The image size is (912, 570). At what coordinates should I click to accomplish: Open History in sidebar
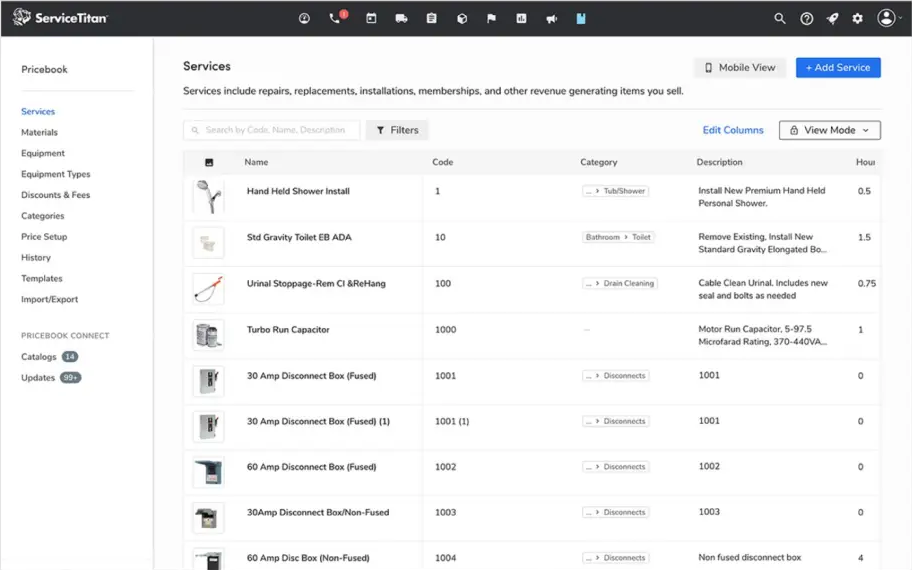[36, 258]
